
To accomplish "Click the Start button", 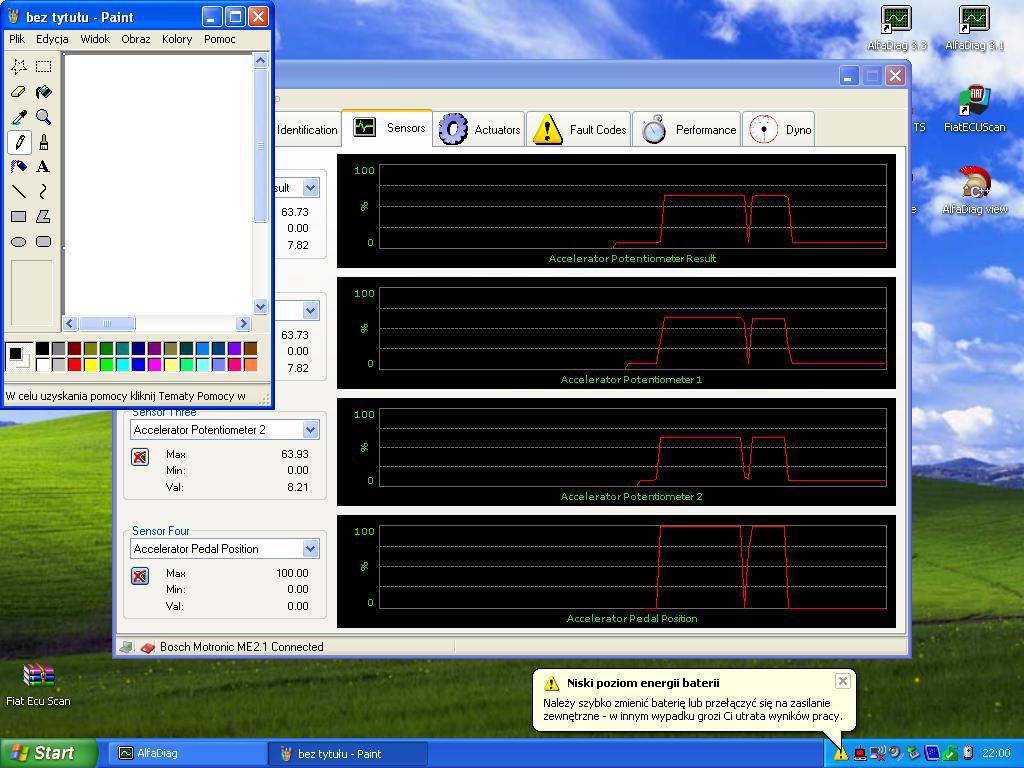I will pos(48,753).
